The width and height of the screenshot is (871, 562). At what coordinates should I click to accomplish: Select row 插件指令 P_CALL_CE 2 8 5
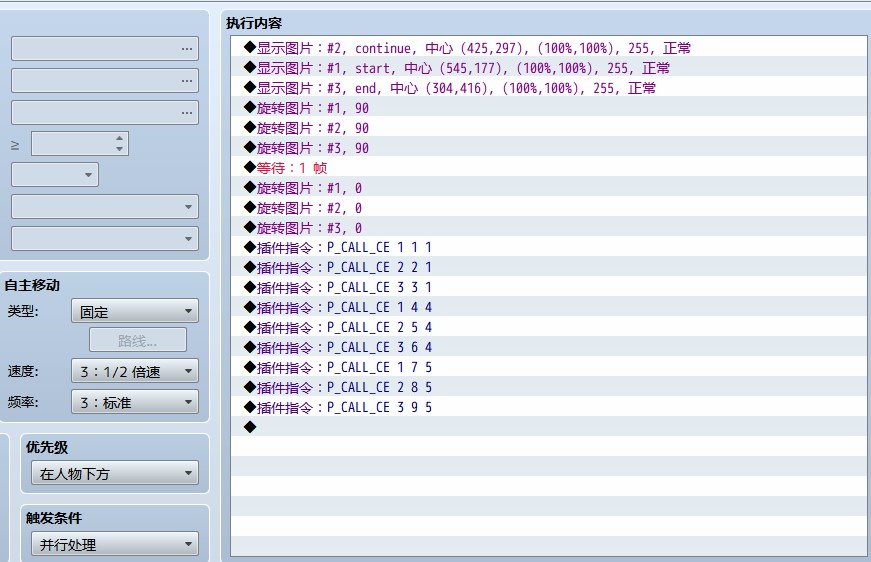tap(549, 387)
